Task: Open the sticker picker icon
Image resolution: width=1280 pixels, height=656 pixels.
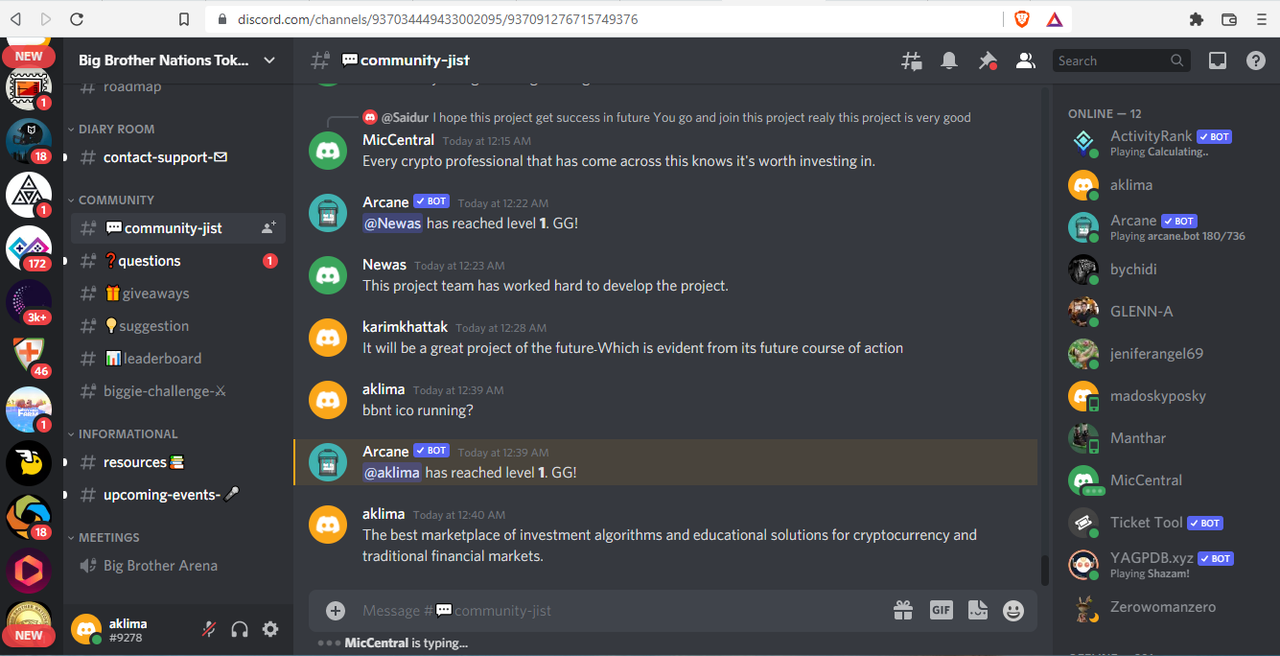Action: (x=978, y=610)
